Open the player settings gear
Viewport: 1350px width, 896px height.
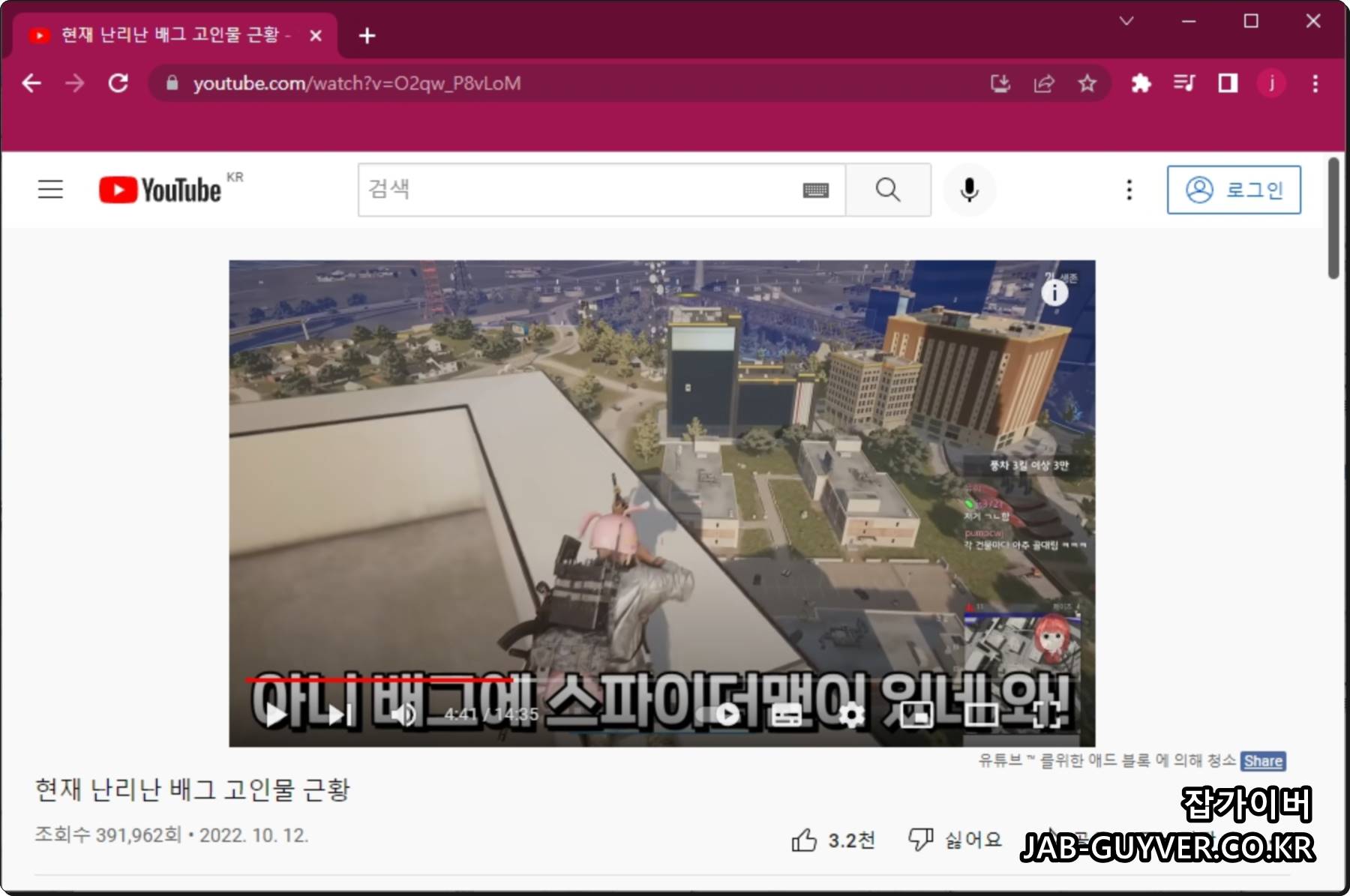850,715
